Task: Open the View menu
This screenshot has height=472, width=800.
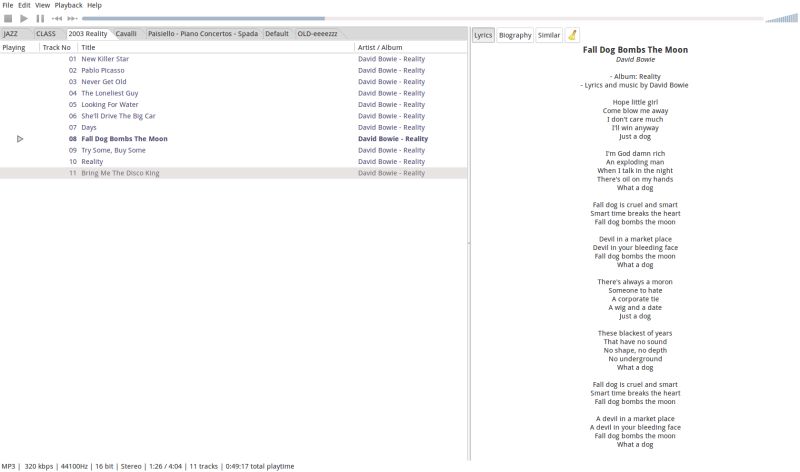Action: click(42, 5)
